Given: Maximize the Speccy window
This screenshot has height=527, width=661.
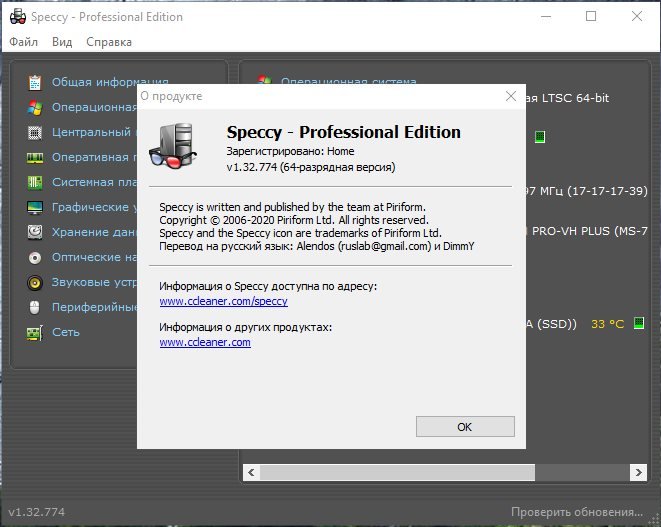Looking at the screenshot, I should [591, 16].
